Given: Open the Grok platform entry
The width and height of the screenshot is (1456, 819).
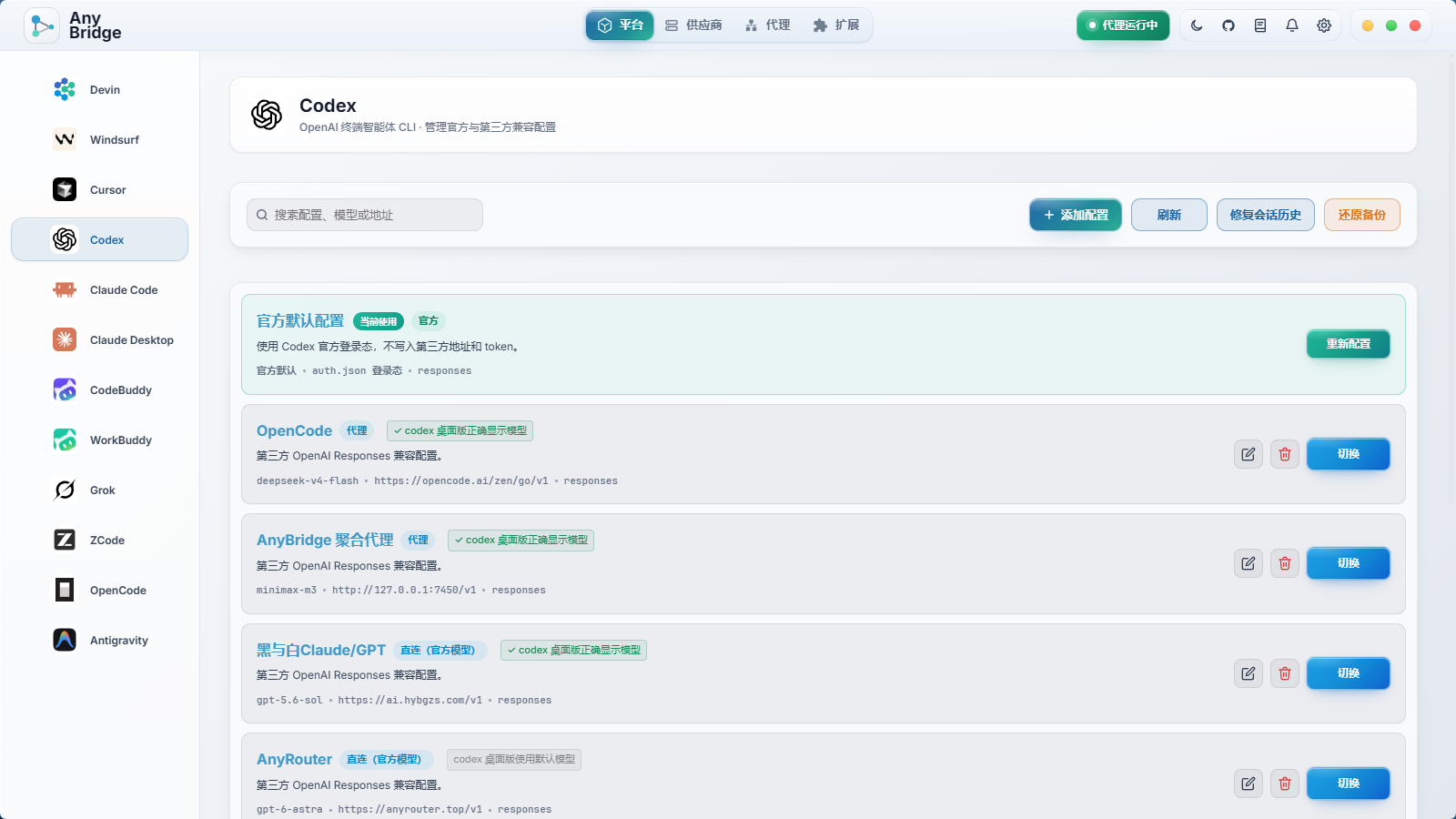Looking at the screenshot, I should tap(99, 490).
